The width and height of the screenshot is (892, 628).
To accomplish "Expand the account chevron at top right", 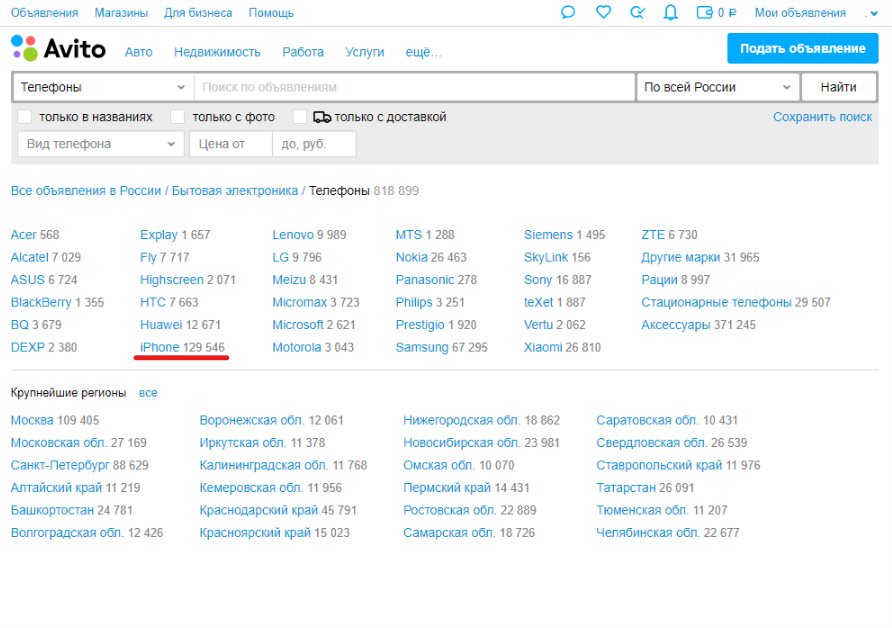I will point(874,14).
